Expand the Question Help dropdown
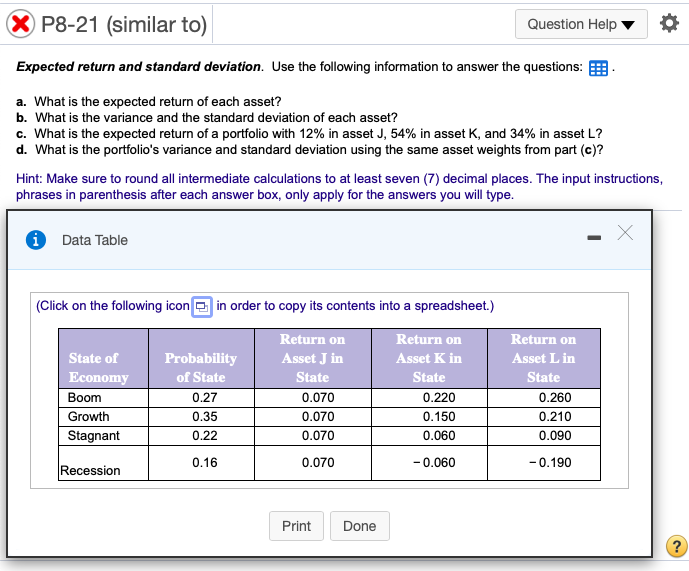 (x=581, y=24)
